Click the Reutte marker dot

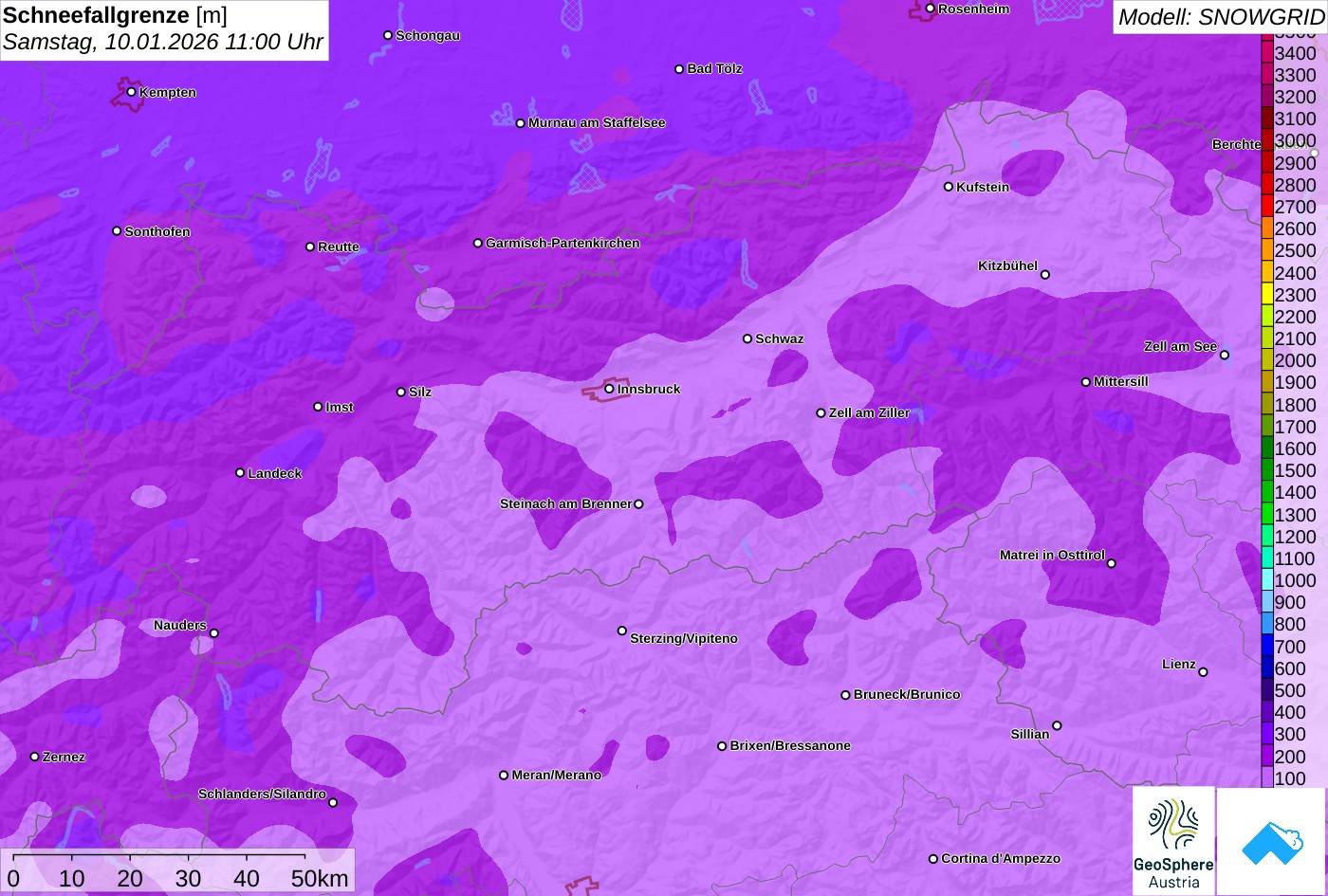[309, 247]
